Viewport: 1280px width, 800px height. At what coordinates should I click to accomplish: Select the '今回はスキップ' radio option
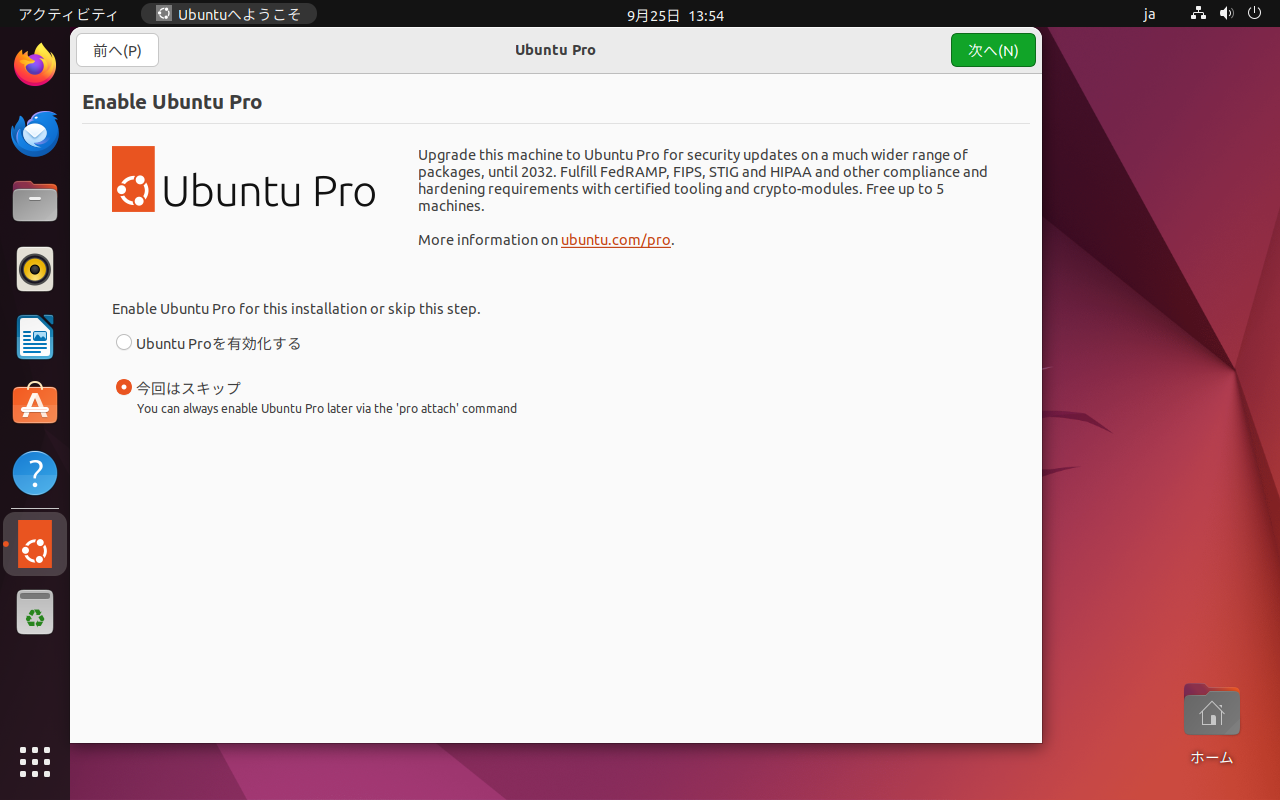tap(124, 387)
